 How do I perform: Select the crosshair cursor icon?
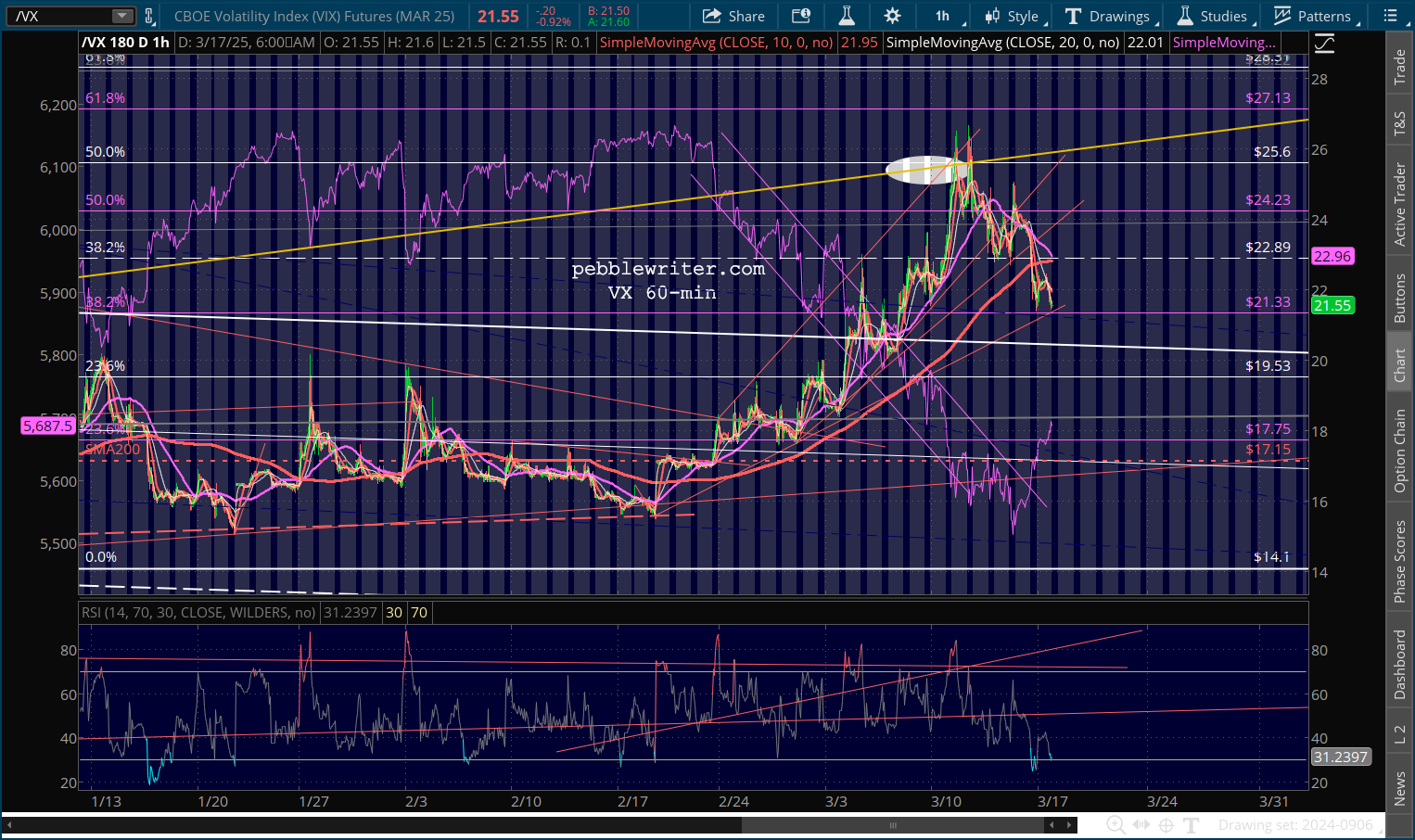[1166, 824]
